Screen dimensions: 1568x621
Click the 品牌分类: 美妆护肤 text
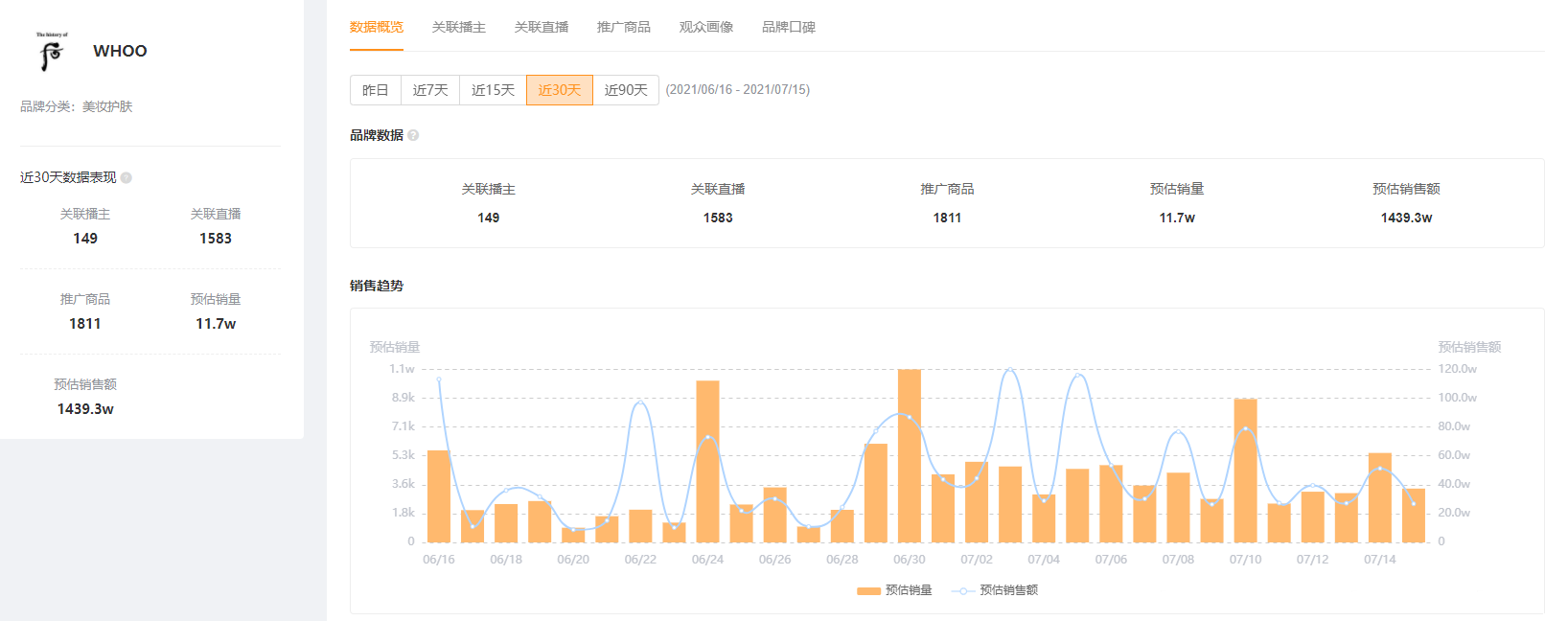pos(77,106)
